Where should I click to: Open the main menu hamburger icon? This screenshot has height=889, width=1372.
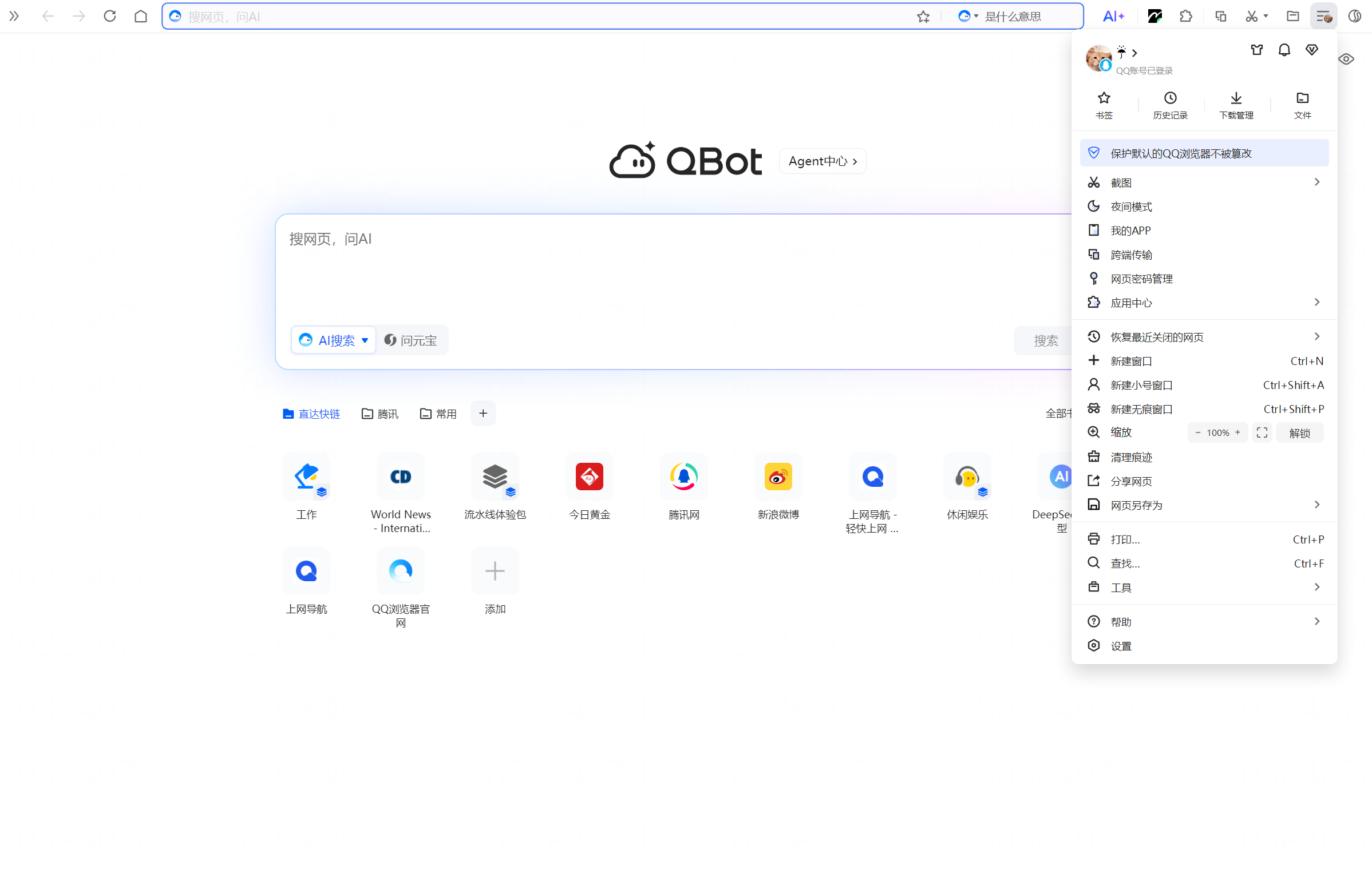pos(1323,16)
